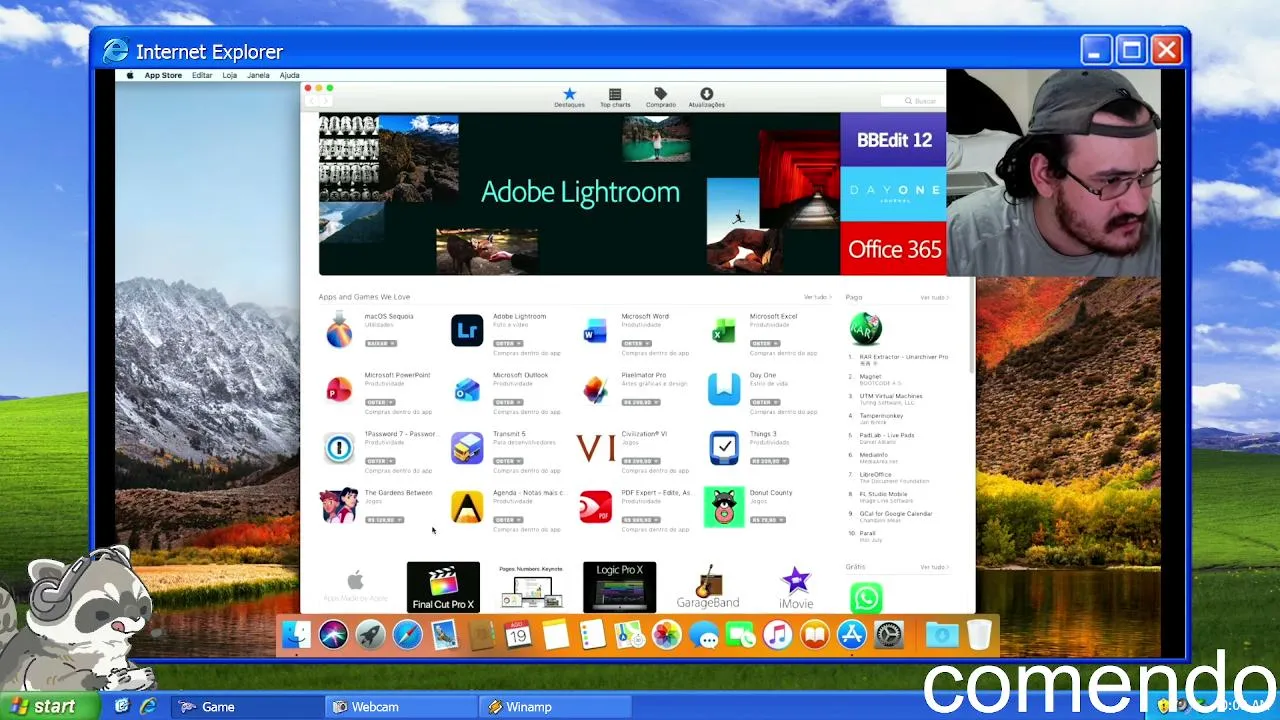Open the Janela menu

click(258, 75)
